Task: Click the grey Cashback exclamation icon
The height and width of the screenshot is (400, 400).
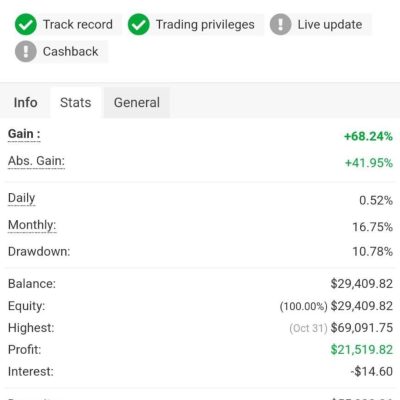Action: pos(26,52)
